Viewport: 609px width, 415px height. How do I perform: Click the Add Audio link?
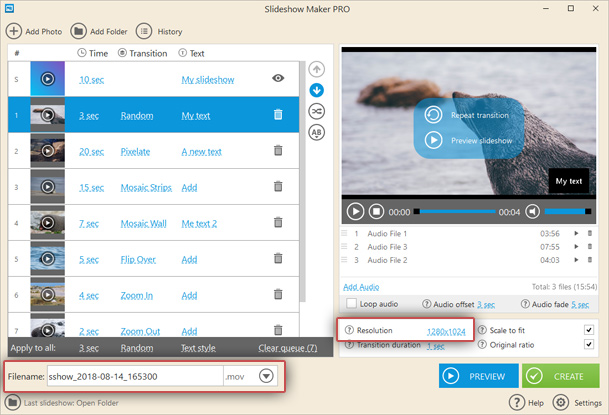[361, 287]
